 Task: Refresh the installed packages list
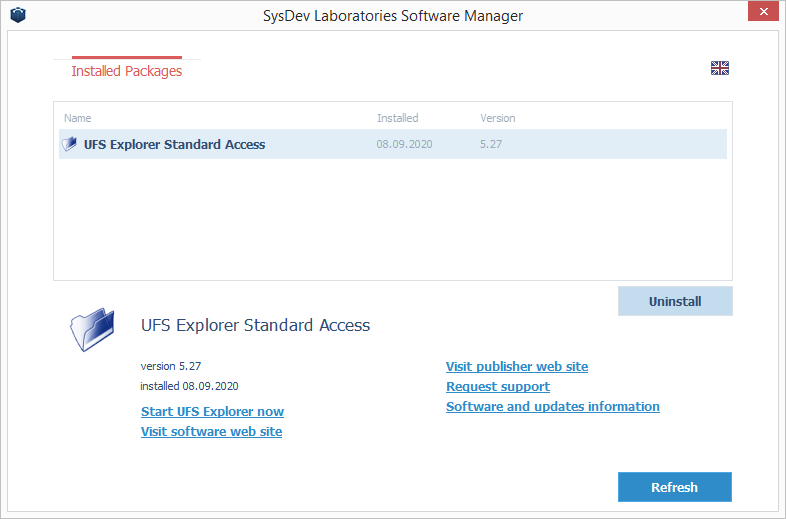click(x=674, y=487)
